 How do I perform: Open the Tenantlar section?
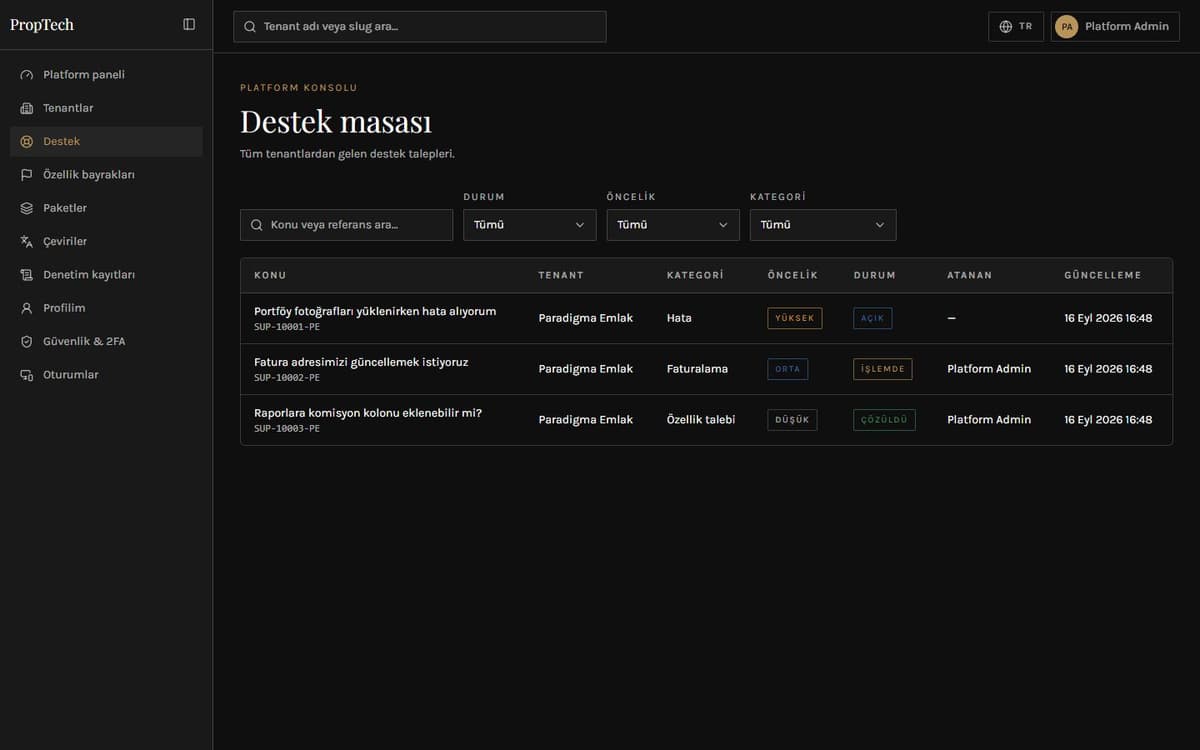tap(106, 108)
